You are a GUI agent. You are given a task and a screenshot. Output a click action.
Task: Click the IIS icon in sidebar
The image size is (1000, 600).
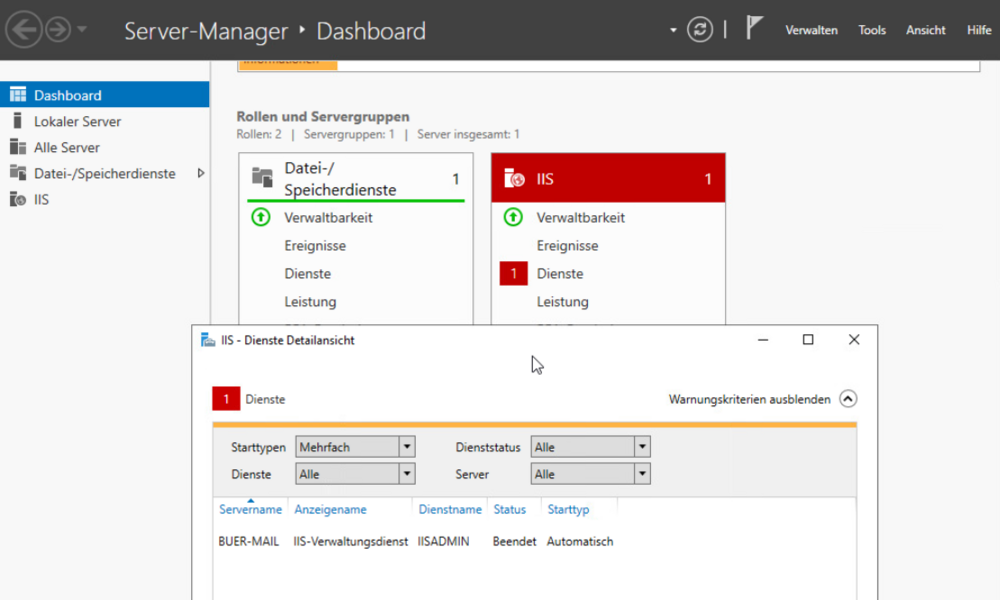pos(17,199)
